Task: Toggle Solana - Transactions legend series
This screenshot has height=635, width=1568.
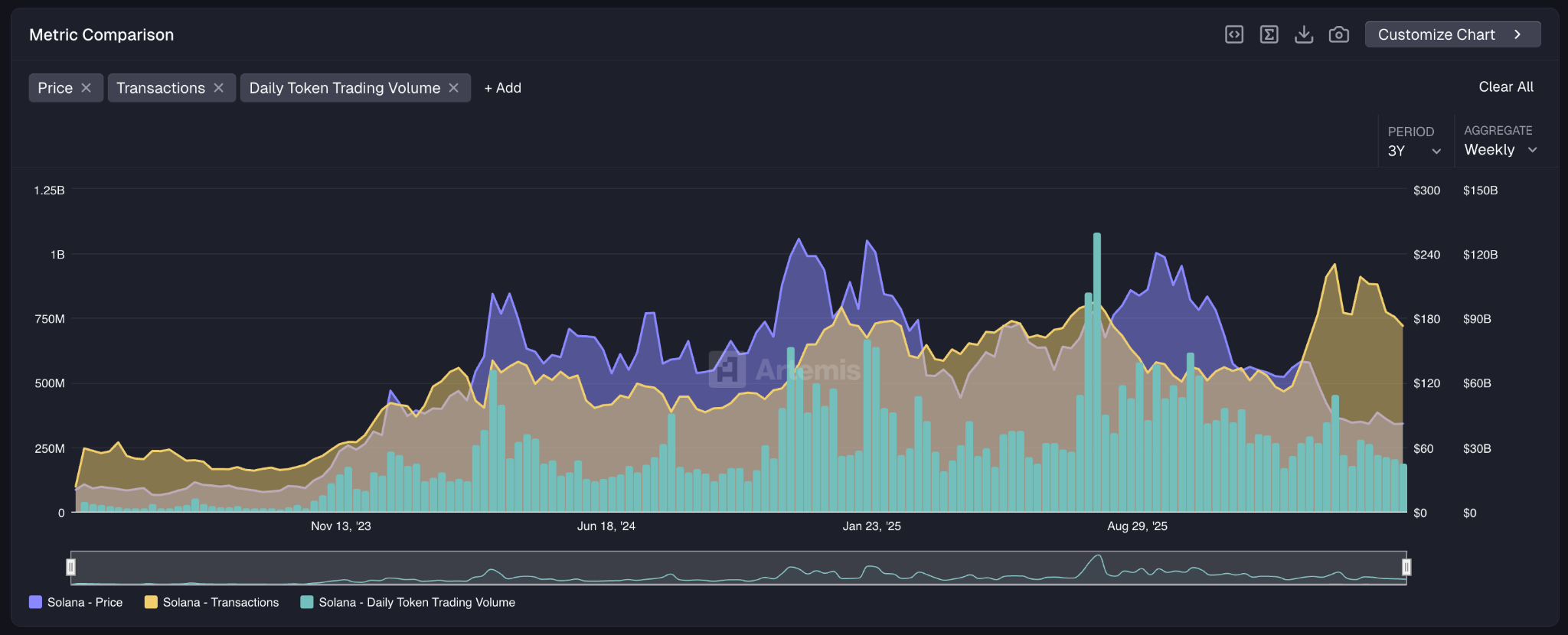Action: click(x=212, y=602)
